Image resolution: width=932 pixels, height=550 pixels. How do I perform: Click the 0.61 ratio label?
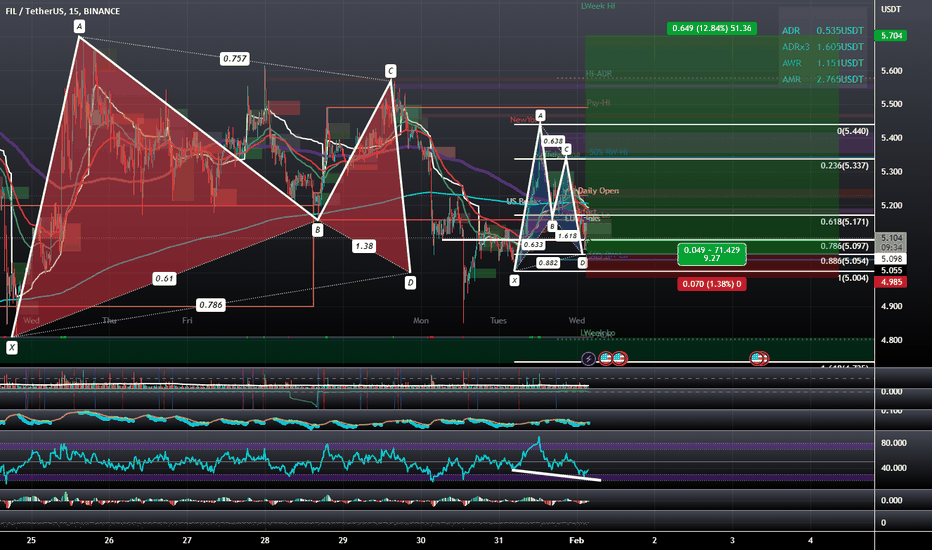click(x=164, y=278)
